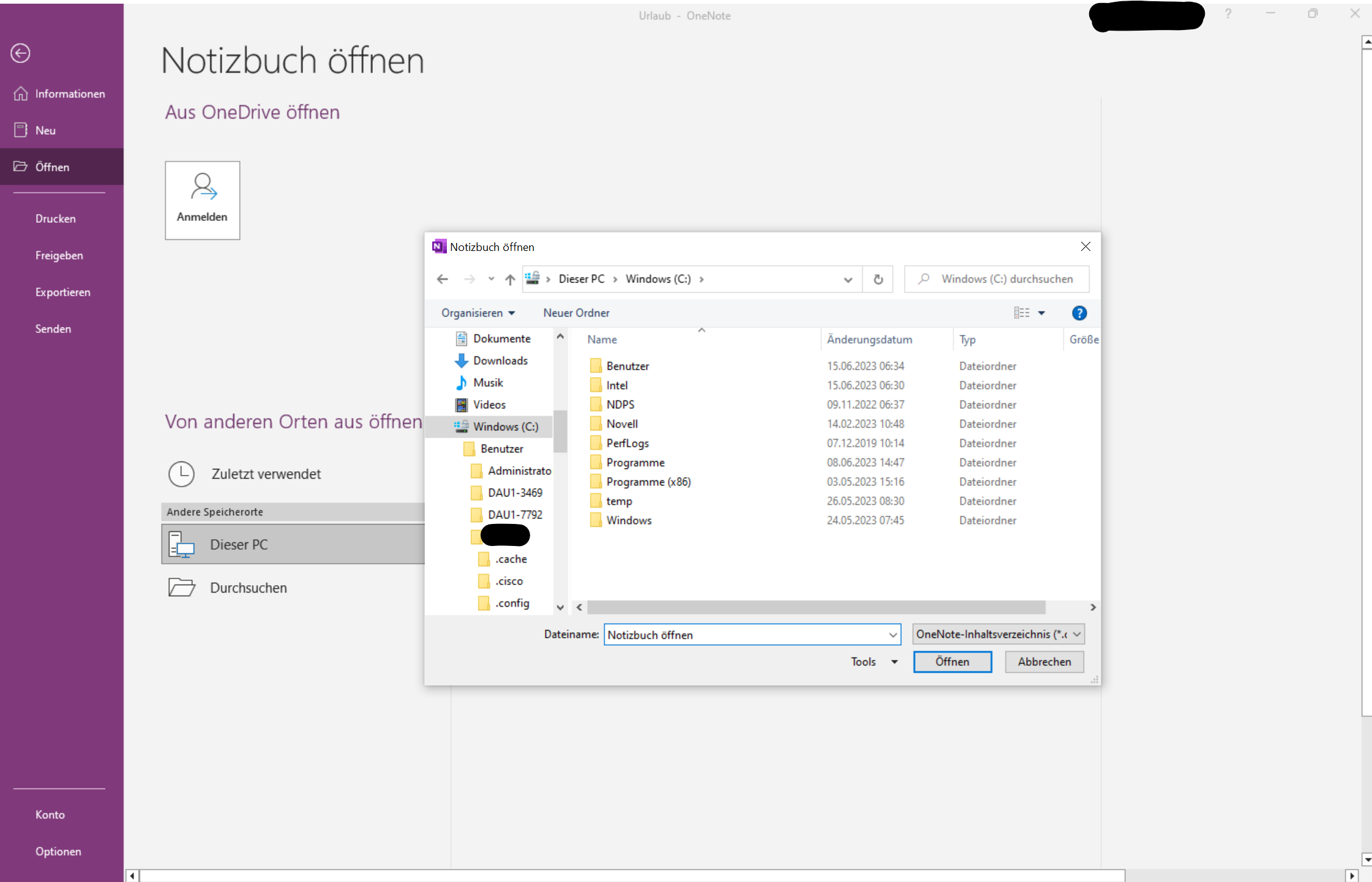Click the Dateiname input field
The image size is (1372, 882).
click(x=745, y=635)
